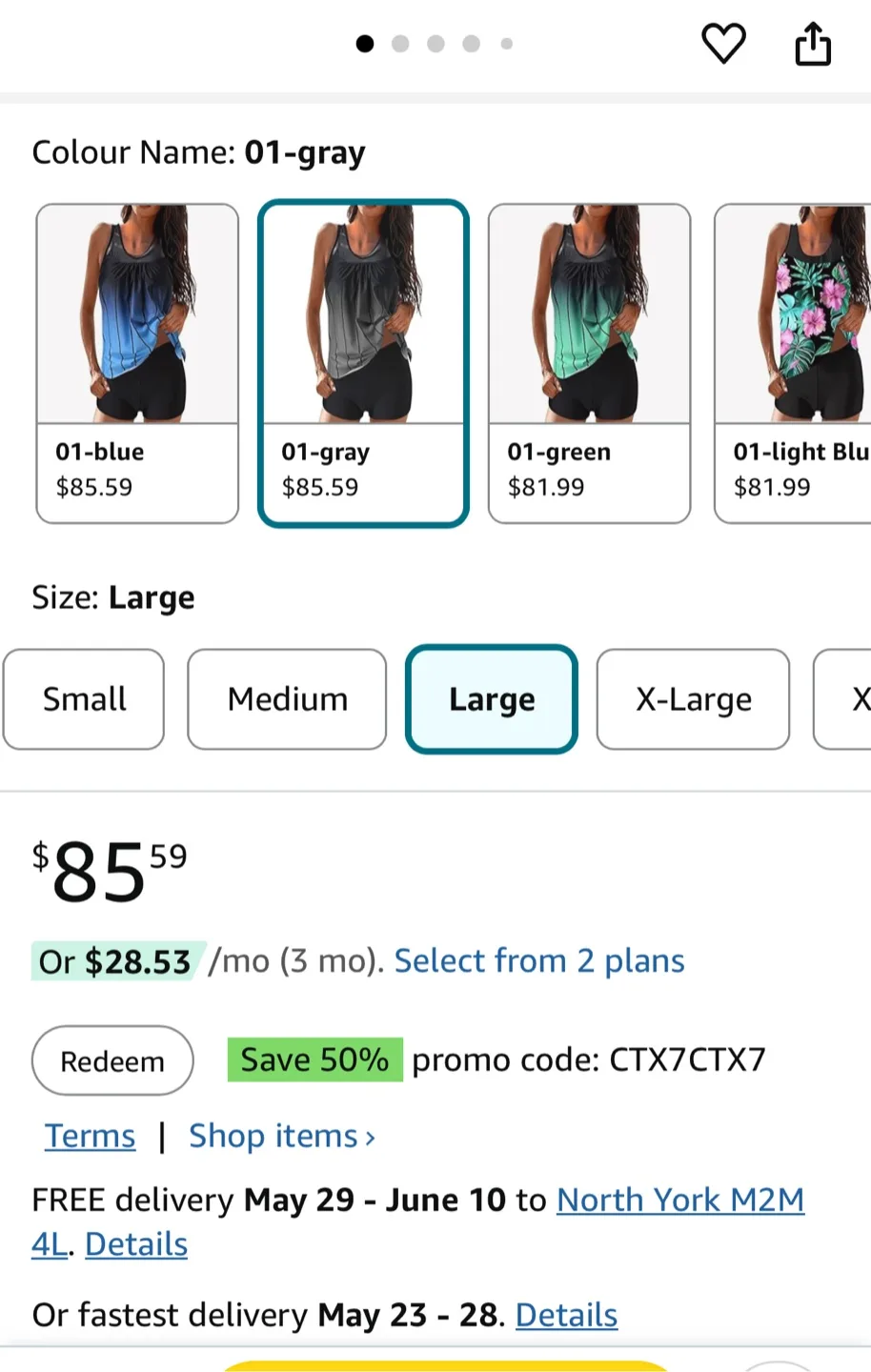Select the first carousel dot indicator

(365, 44)
